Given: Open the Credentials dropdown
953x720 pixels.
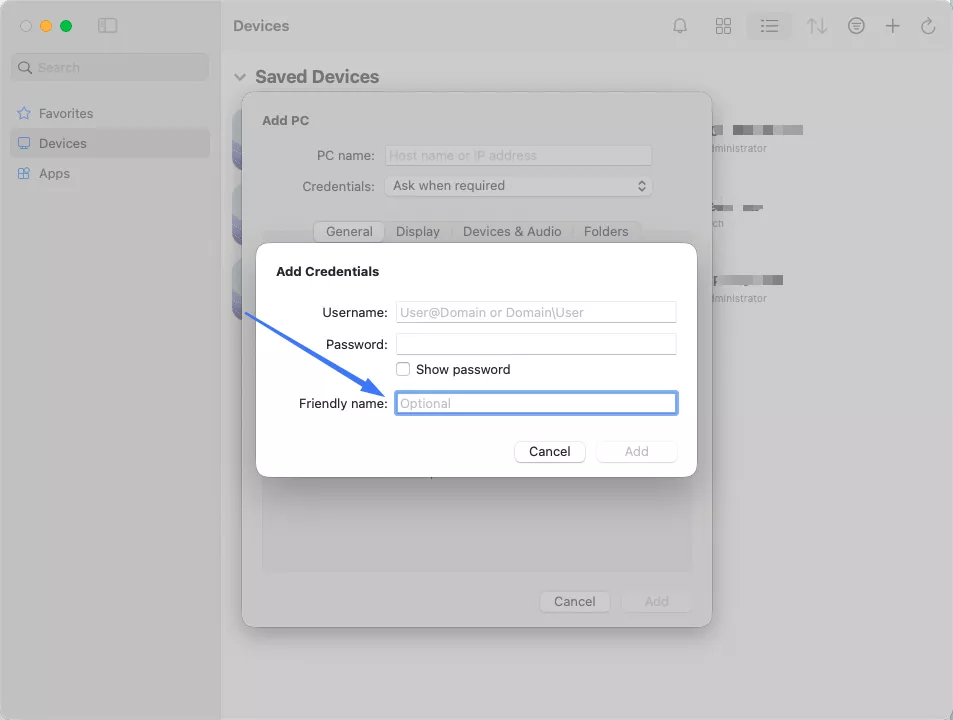Looking at the screenshot, I should click(x=518, y=186).
